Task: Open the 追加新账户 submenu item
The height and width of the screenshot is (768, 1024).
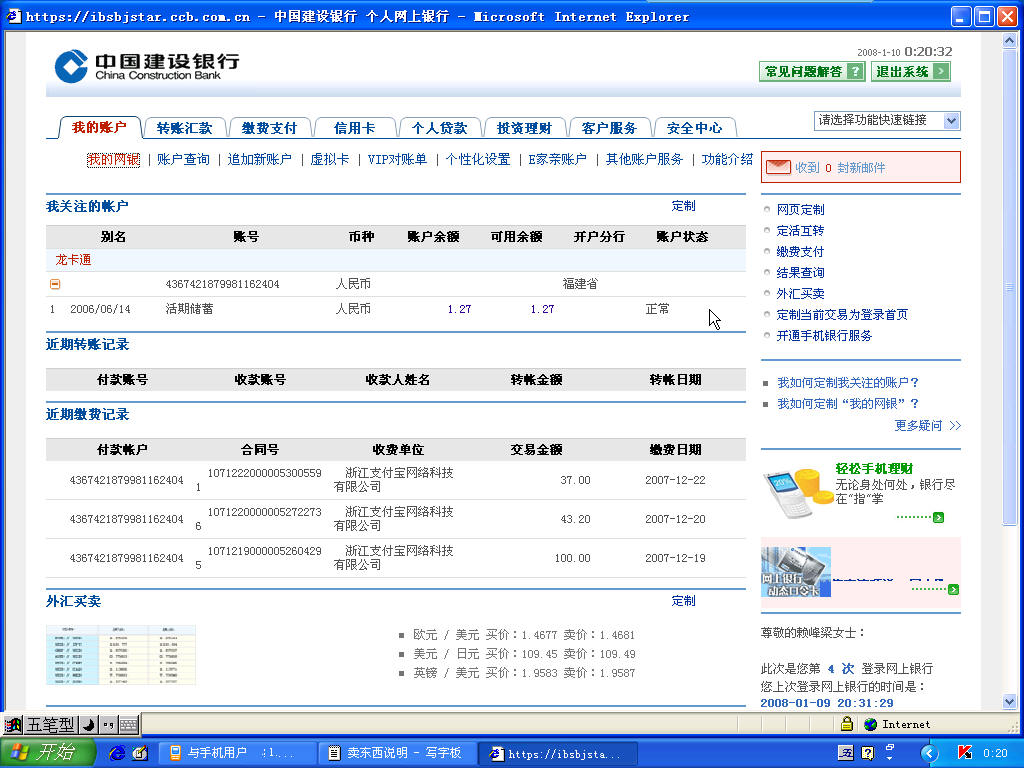Action: click(x=259, y=159)
